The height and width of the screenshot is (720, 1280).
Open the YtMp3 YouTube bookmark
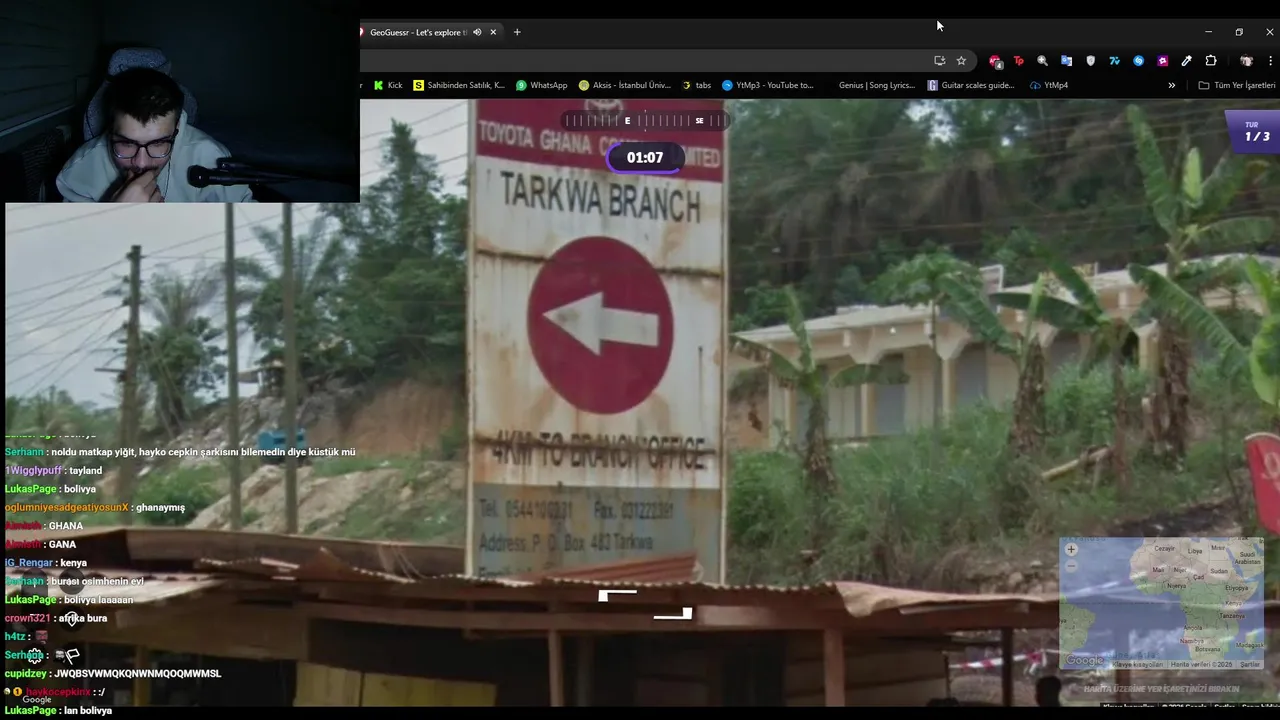[x=767, y=85]
